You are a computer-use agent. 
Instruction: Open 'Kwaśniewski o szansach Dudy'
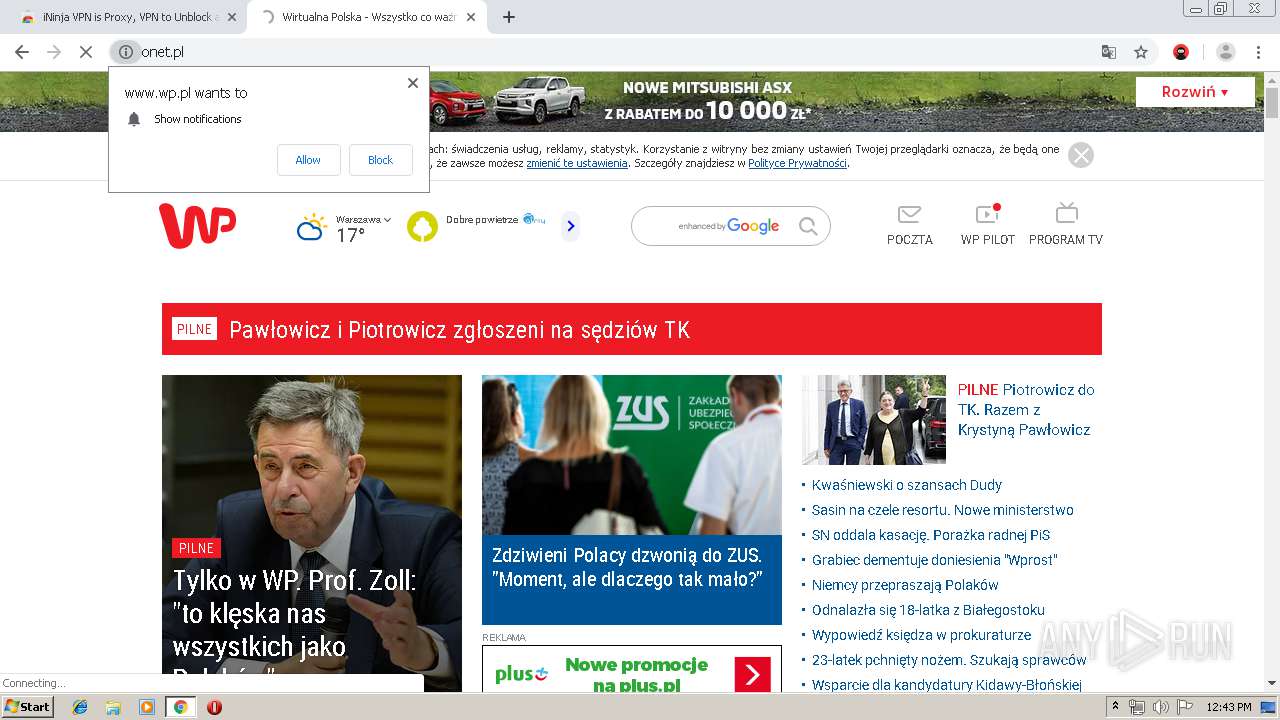[906, 485]
